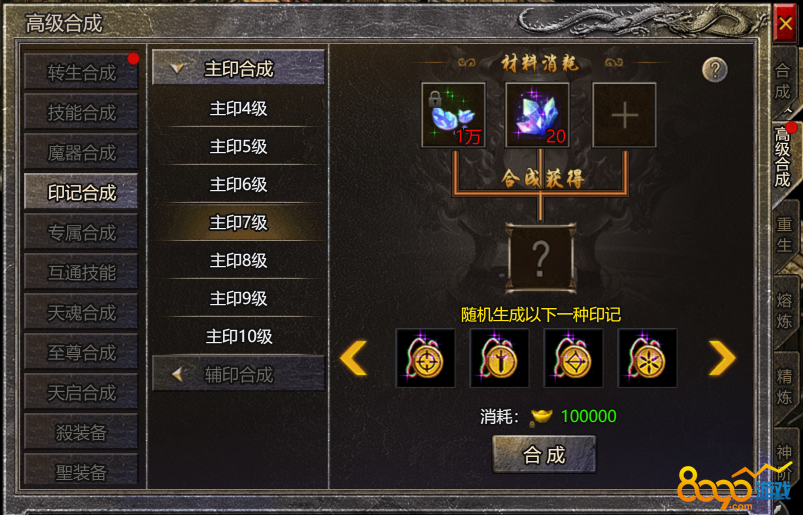Screen dimensions: 803x515
Task: Show next seals with right yellow arrow
Action: (722, 358)
